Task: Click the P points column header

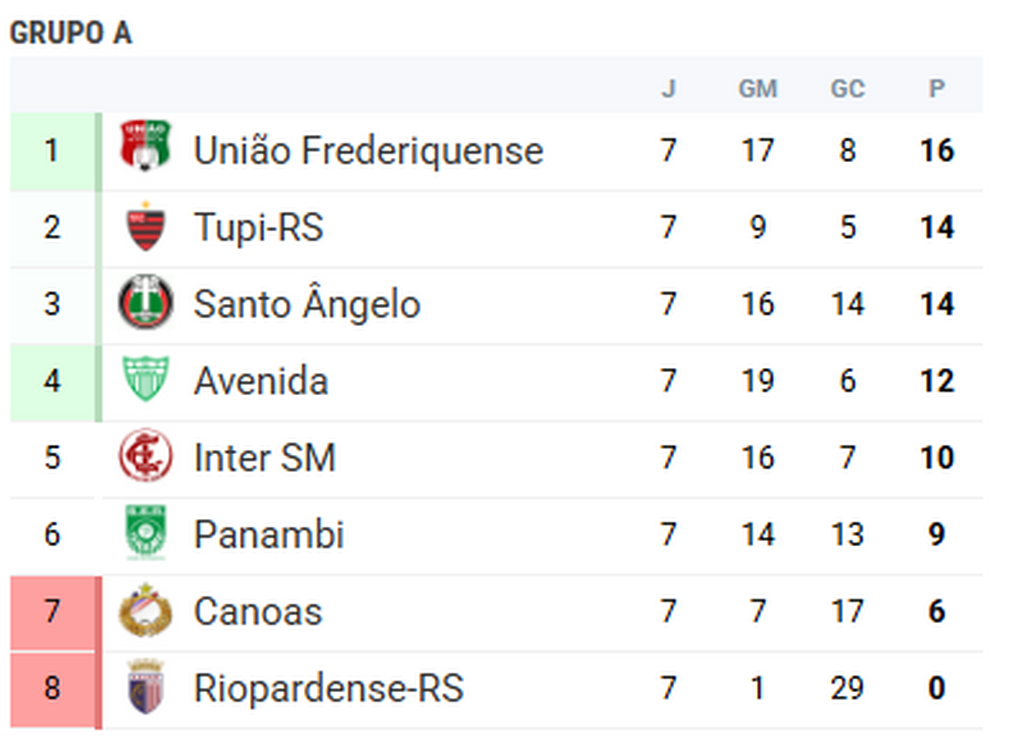Action: pyautogui.click(x=936, y=89)
